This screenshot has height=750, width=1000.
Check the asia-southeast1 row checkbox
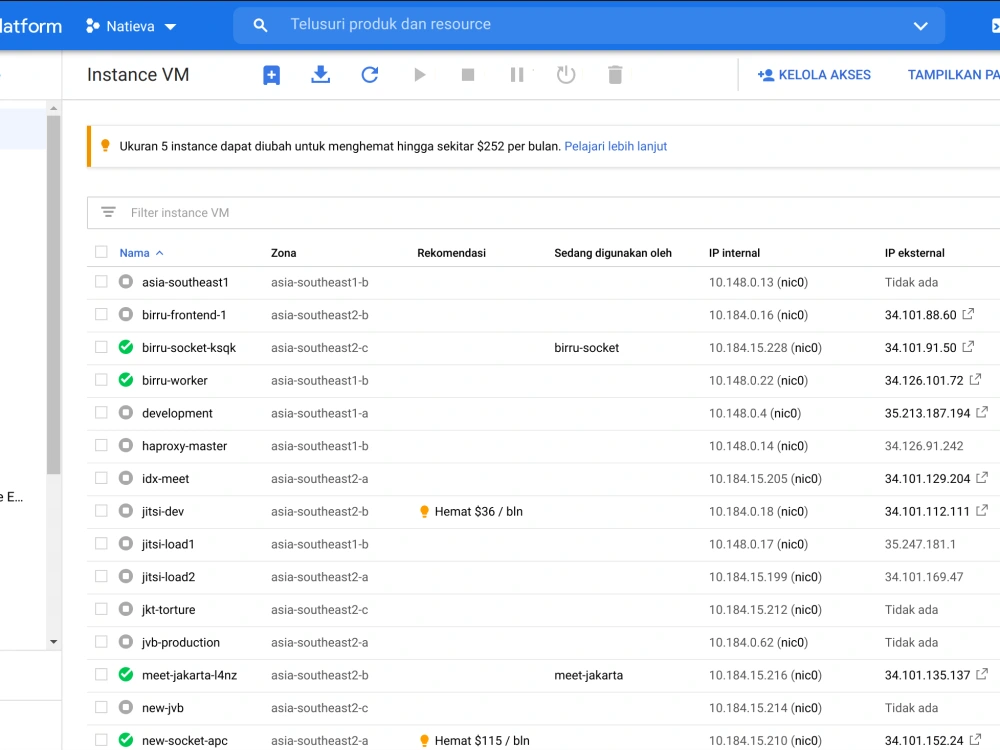tap(101, 281)
